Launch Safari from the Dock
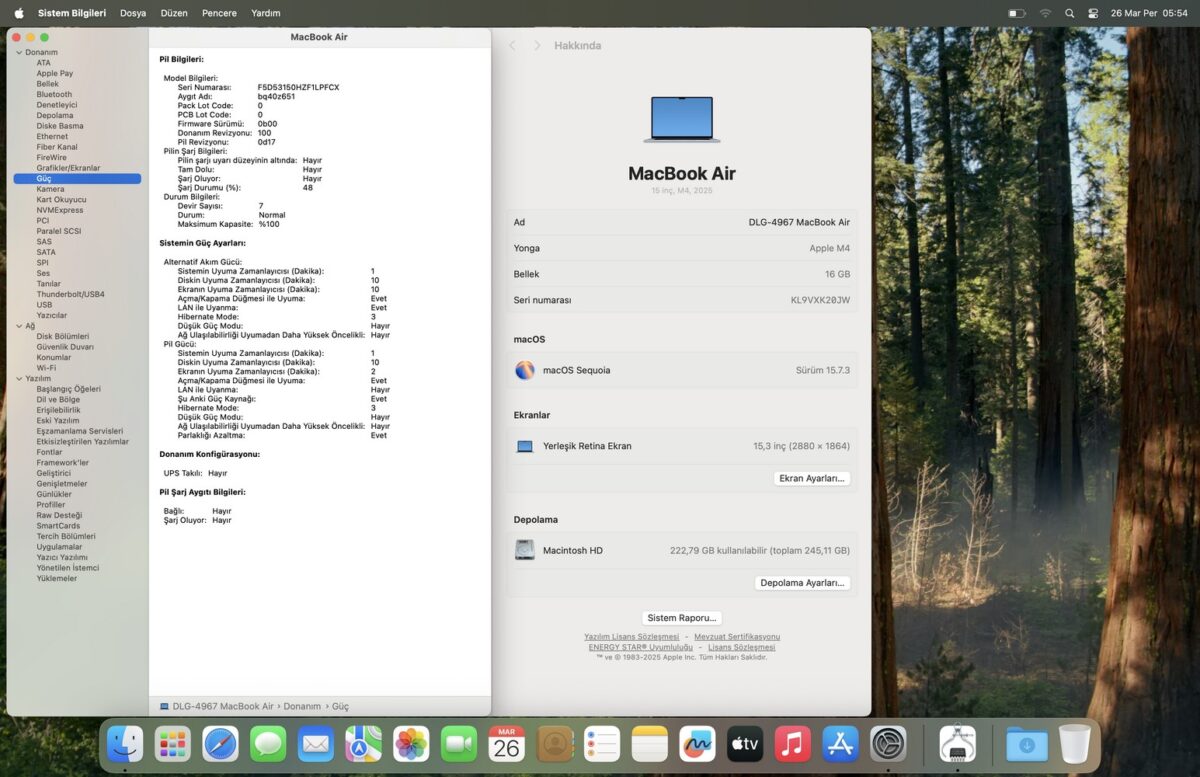The width and height of the screenshot is (1200, 777). tap(221, 744)
